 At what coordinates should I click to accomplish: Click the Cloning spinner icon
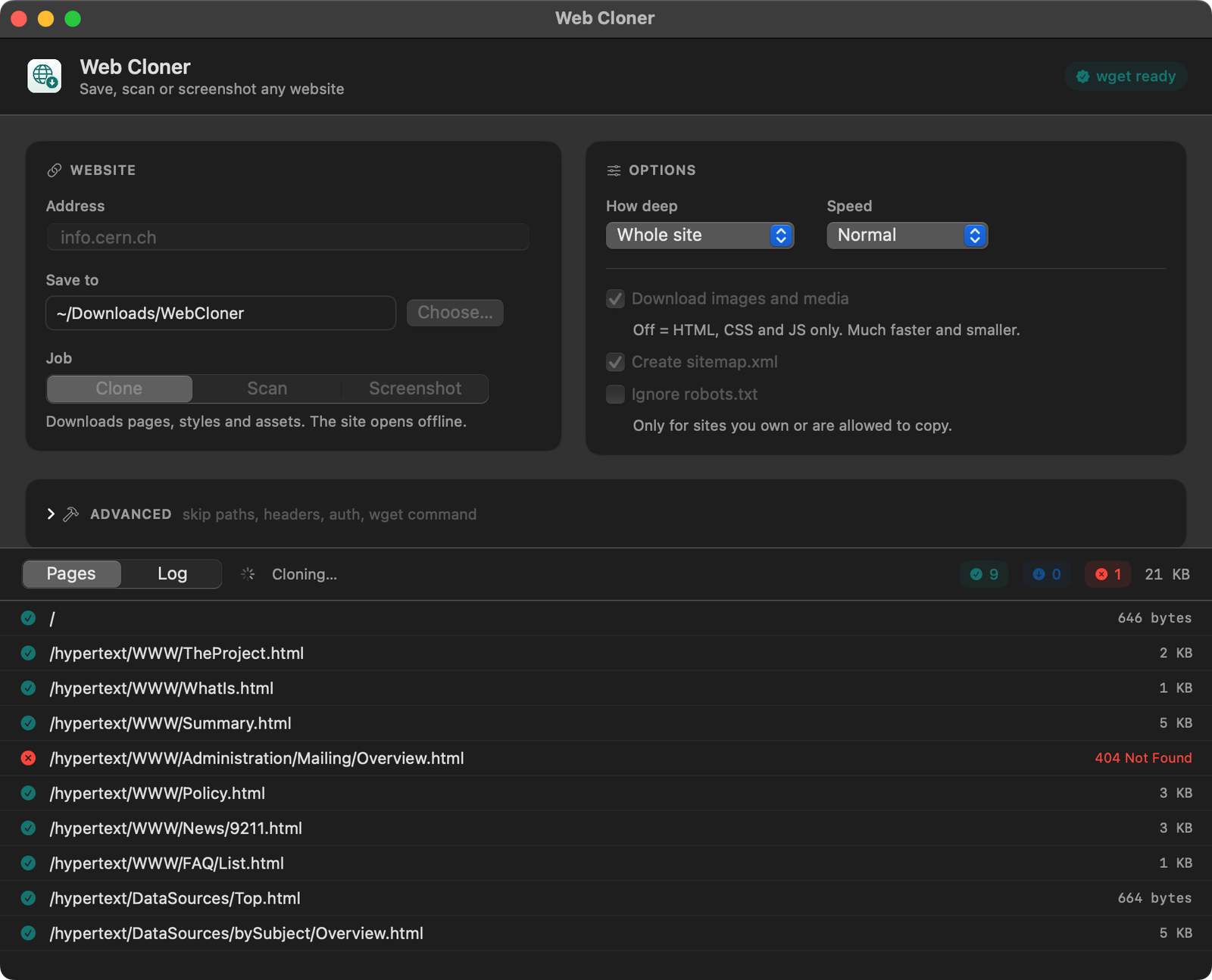pyautogui.click(x=248, y=574)
